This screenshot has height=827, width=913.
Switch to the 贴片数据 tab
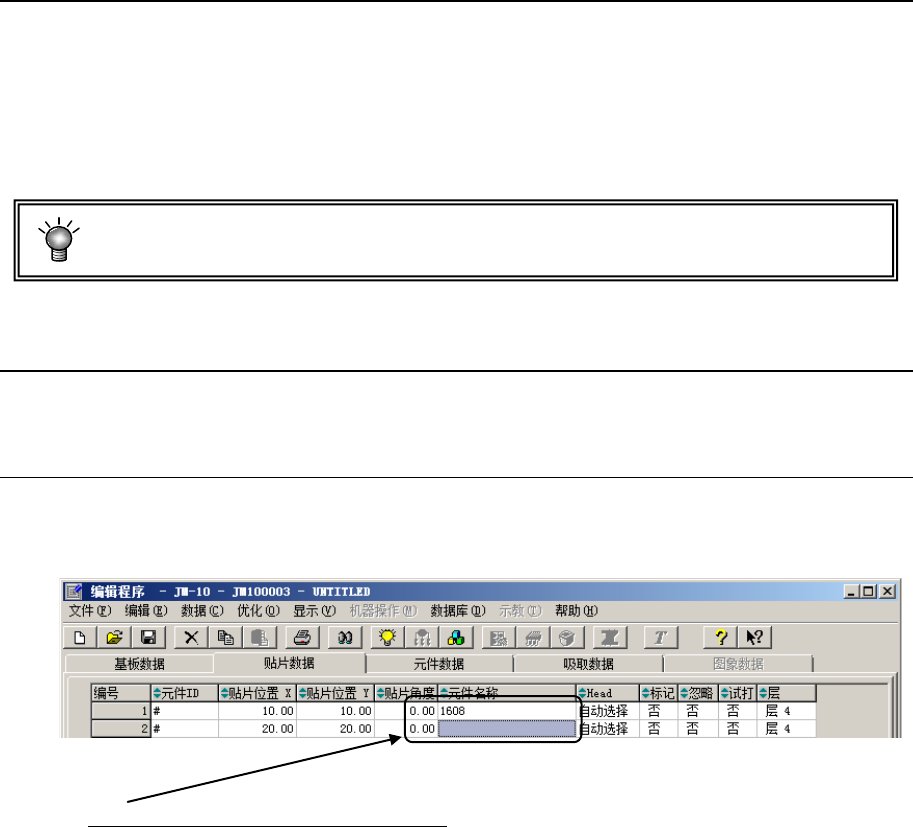pyautogui.click(x=289, y=663)
